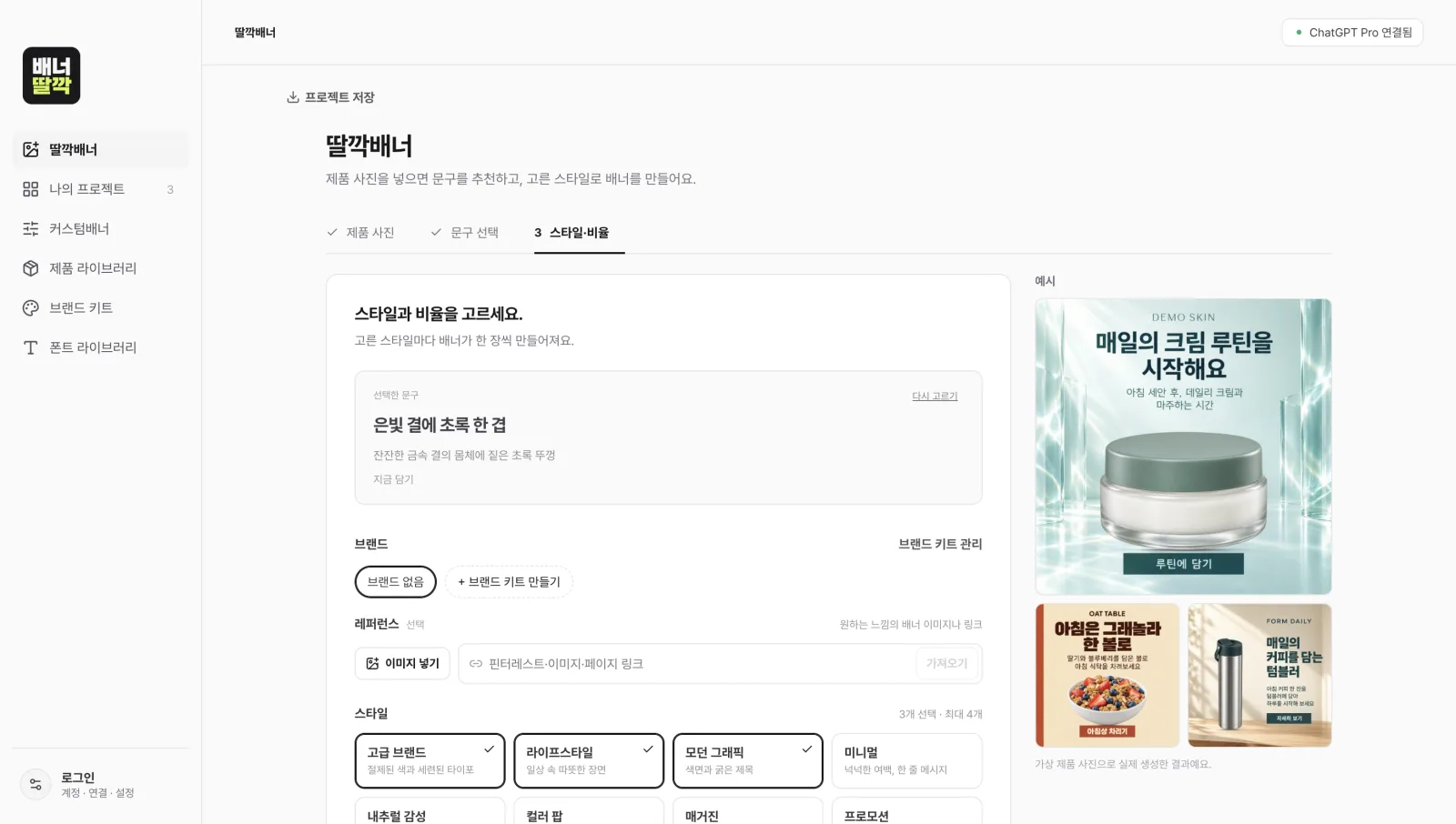Click the 프로젝트 저장 download icon

click(293, 97)
